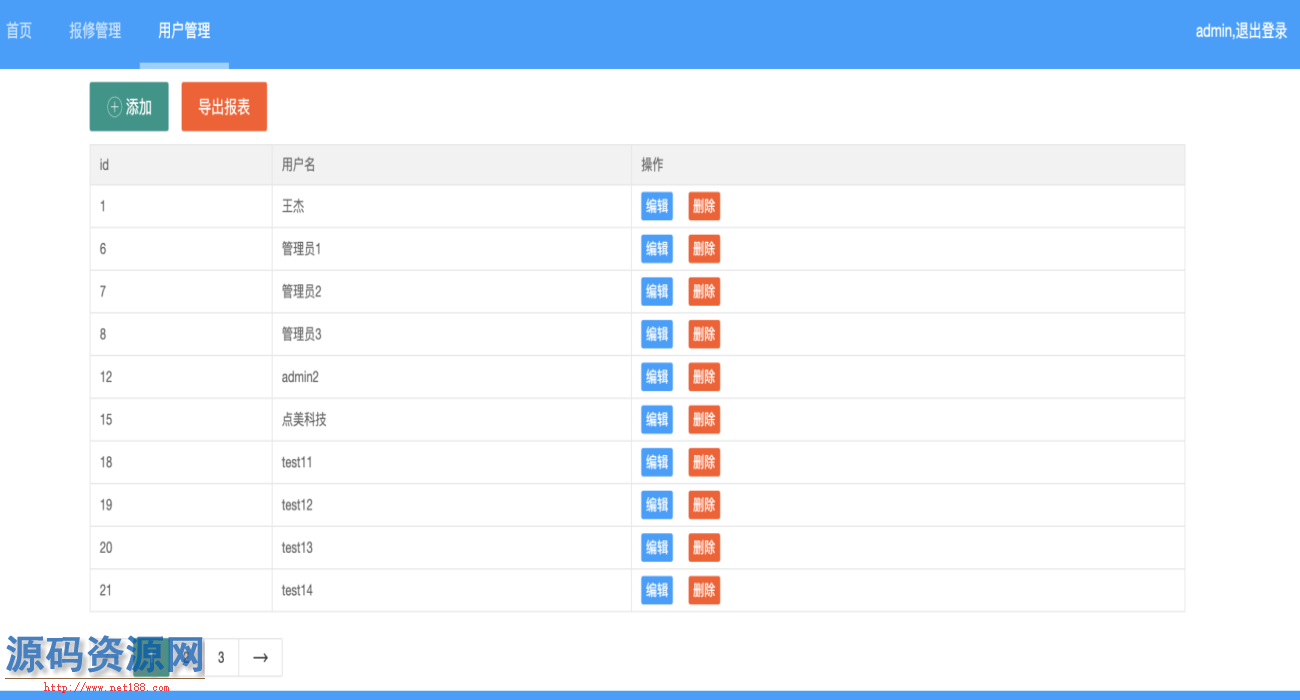Image resolution: width=1300 pixels, height=700 pixels.
Task: Click the id cell 21
Action: pyautogui.click(x=181, y=590)
